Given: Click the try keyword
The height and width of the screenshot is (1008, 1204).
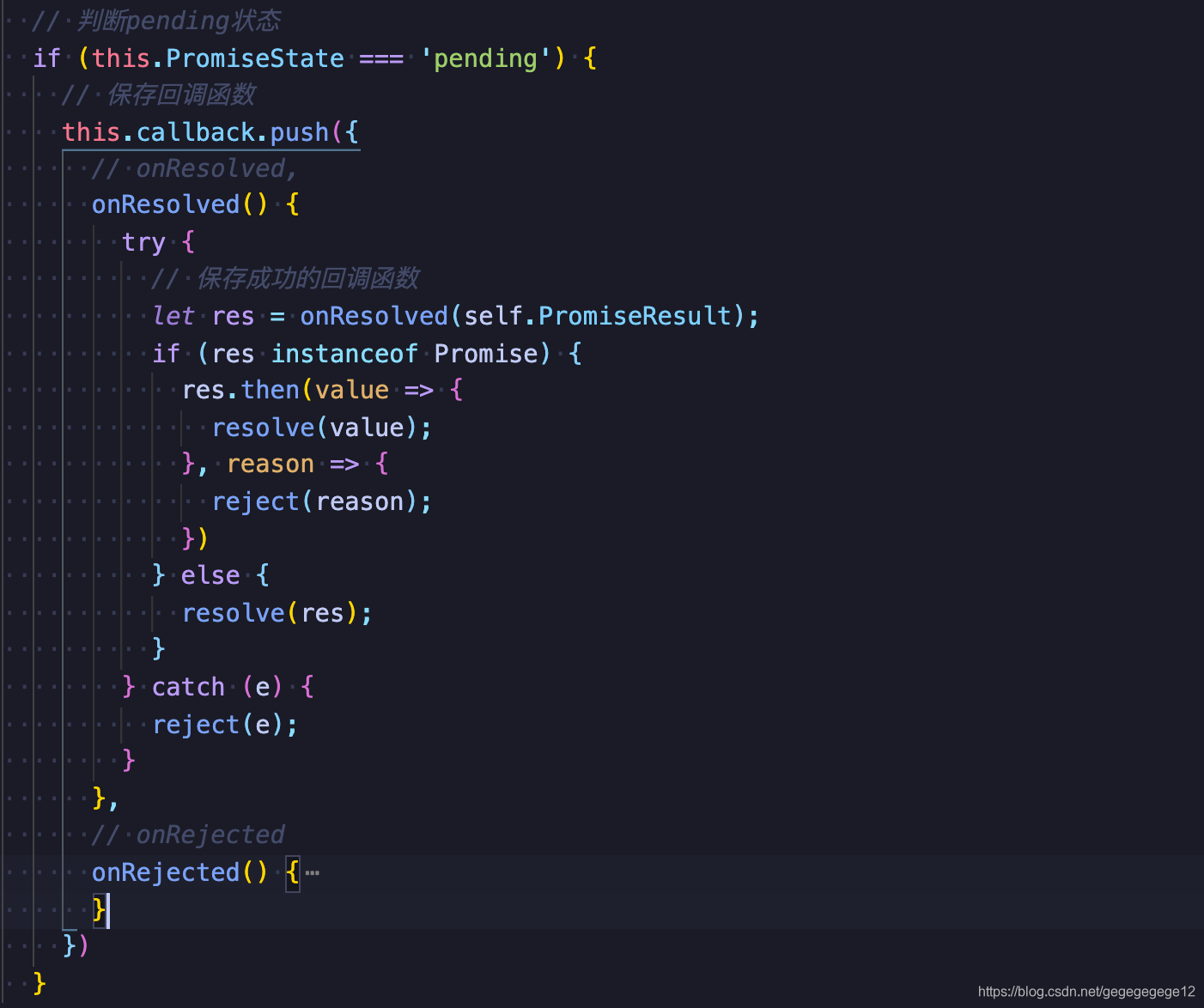Looking at the screenshot, I should (143, 242).
